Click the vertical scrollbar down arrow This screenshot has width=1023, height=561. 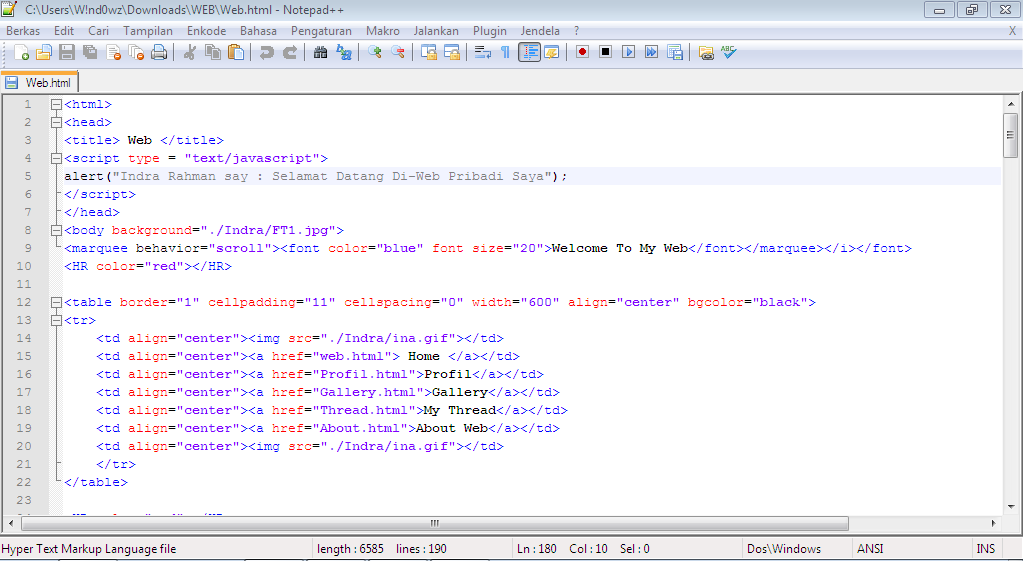point(1011,506)
